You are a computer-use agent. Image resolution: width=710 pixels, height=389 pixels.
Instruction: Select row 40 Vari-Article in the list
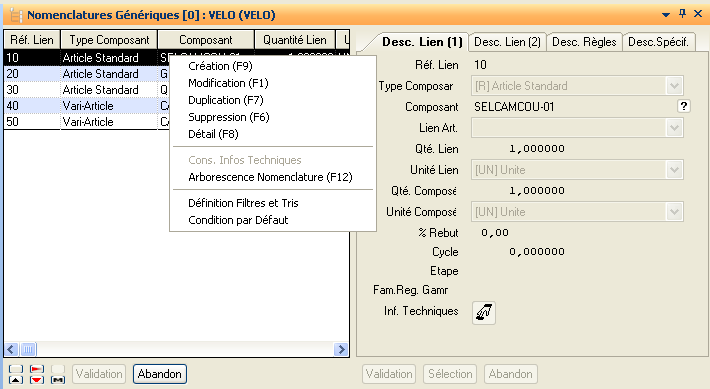click(86, 106)
